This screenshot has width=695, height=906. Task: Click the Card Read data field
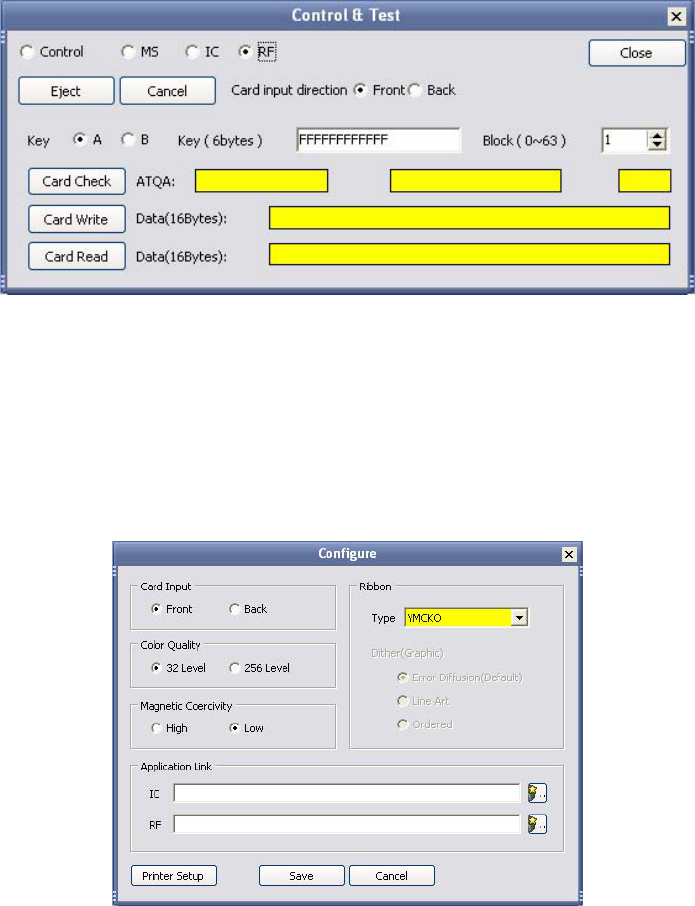[470, 255]
